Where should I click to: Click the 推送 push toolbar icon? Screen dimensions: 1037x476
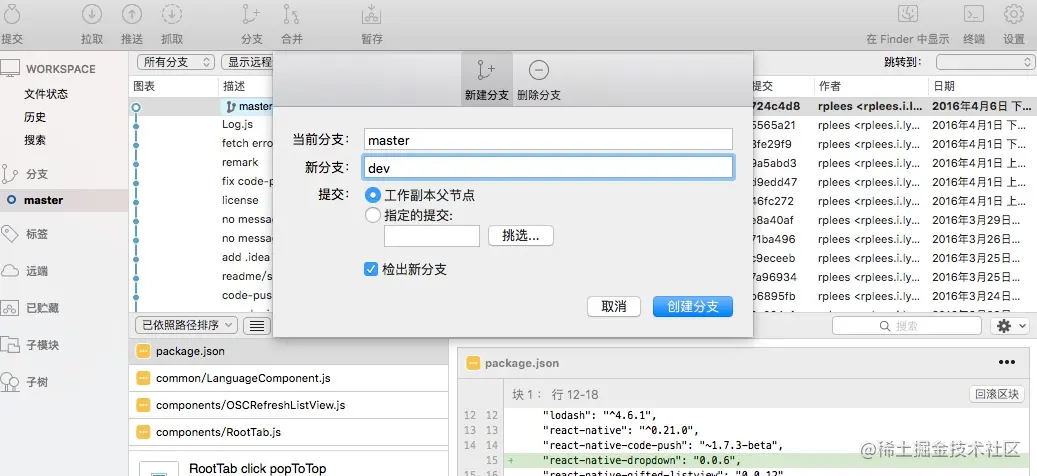click(132, 15)
